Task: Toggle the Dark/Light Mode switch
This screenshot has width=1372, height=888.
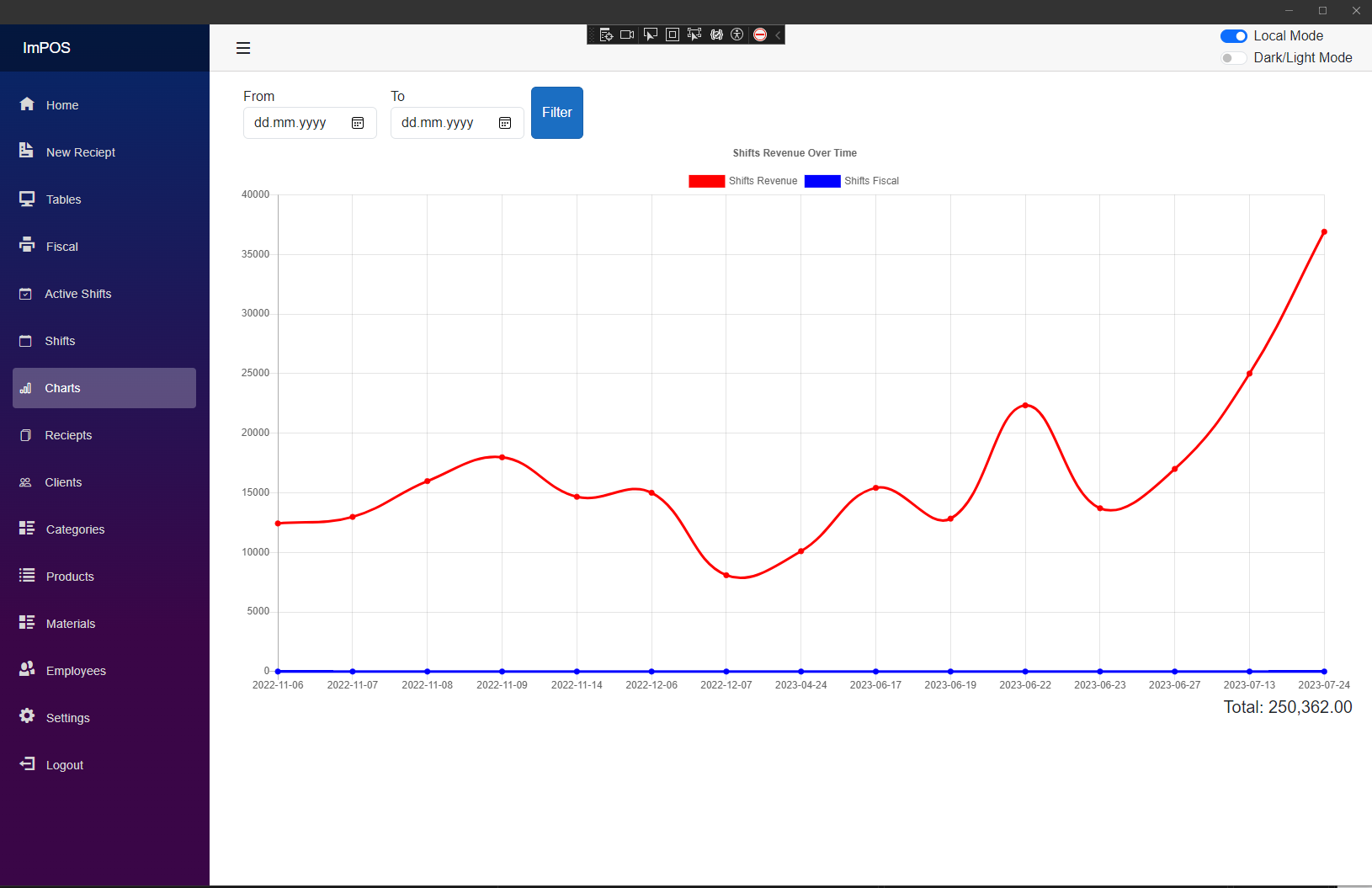Action: (x=1233, y=57)
